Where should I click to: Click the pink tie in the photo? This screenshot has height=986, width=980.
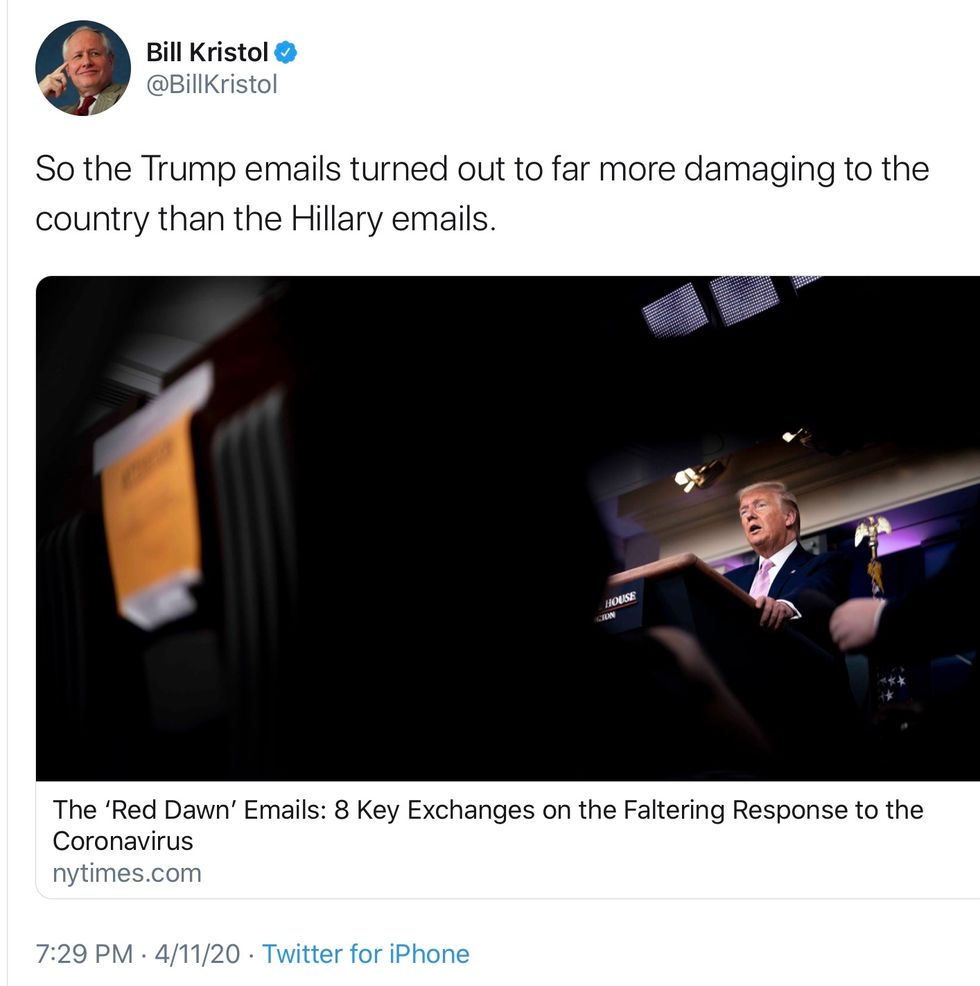click(763, 578)
